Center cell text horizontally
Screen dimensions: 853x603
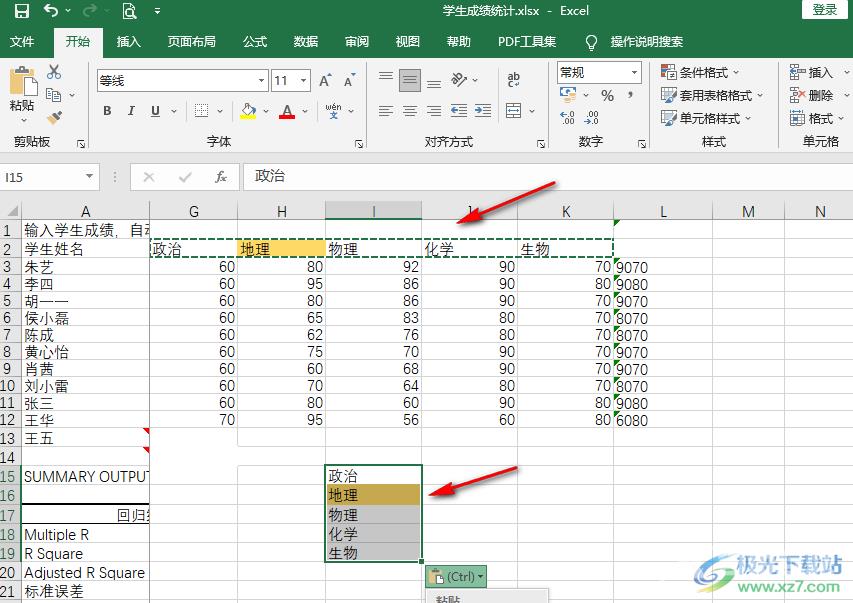tap(410, 111)
